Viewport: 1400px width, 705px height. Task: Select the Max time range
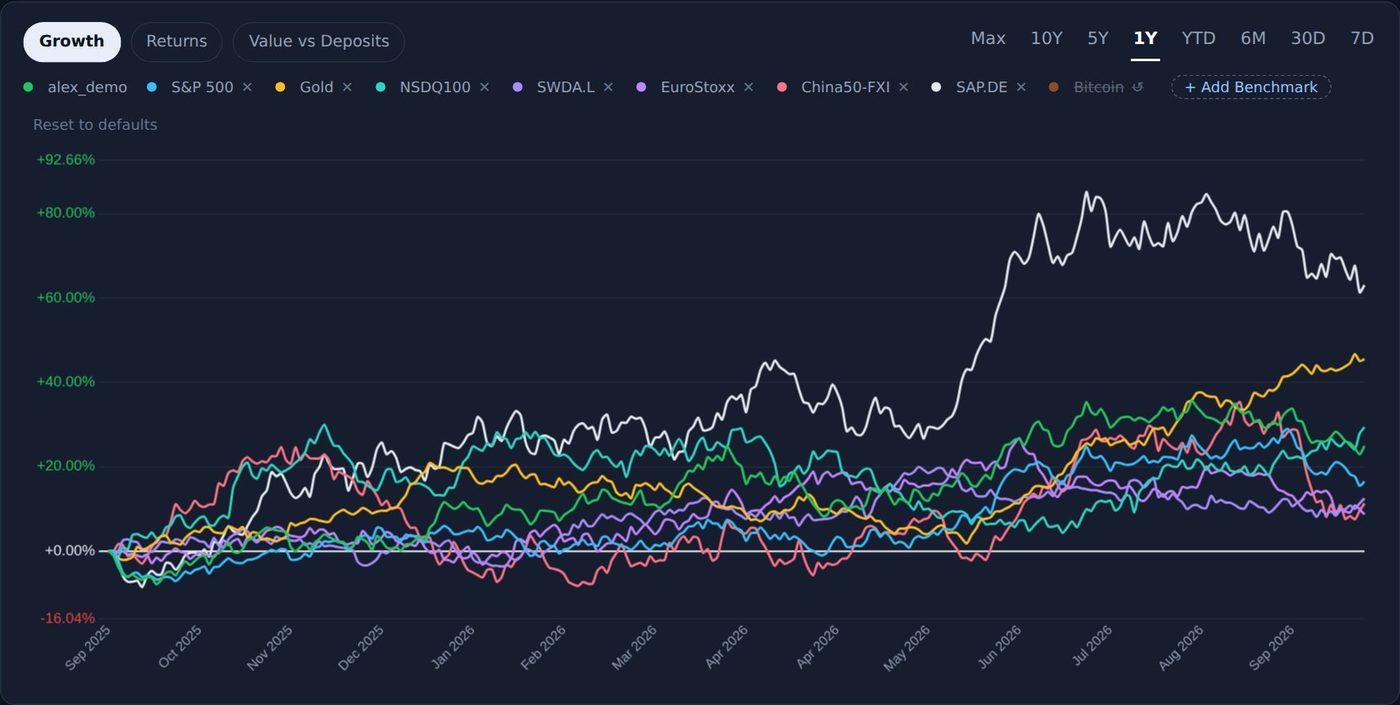[988, 38]
